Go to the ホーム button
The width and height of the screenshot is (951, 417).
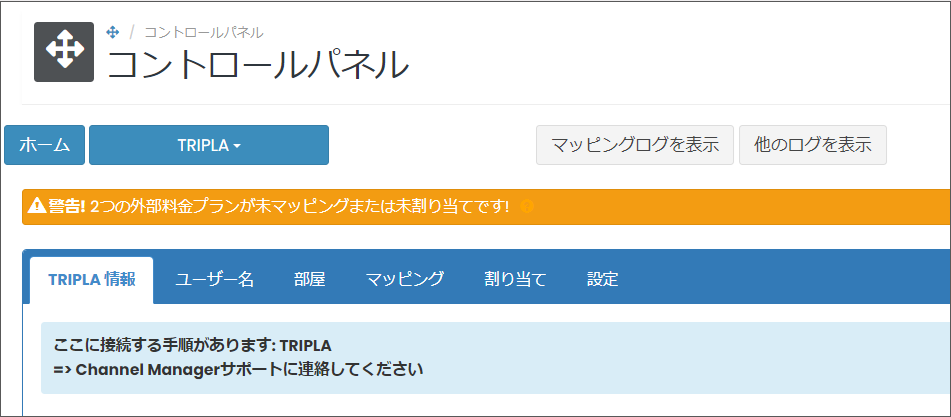pos(44,145)
